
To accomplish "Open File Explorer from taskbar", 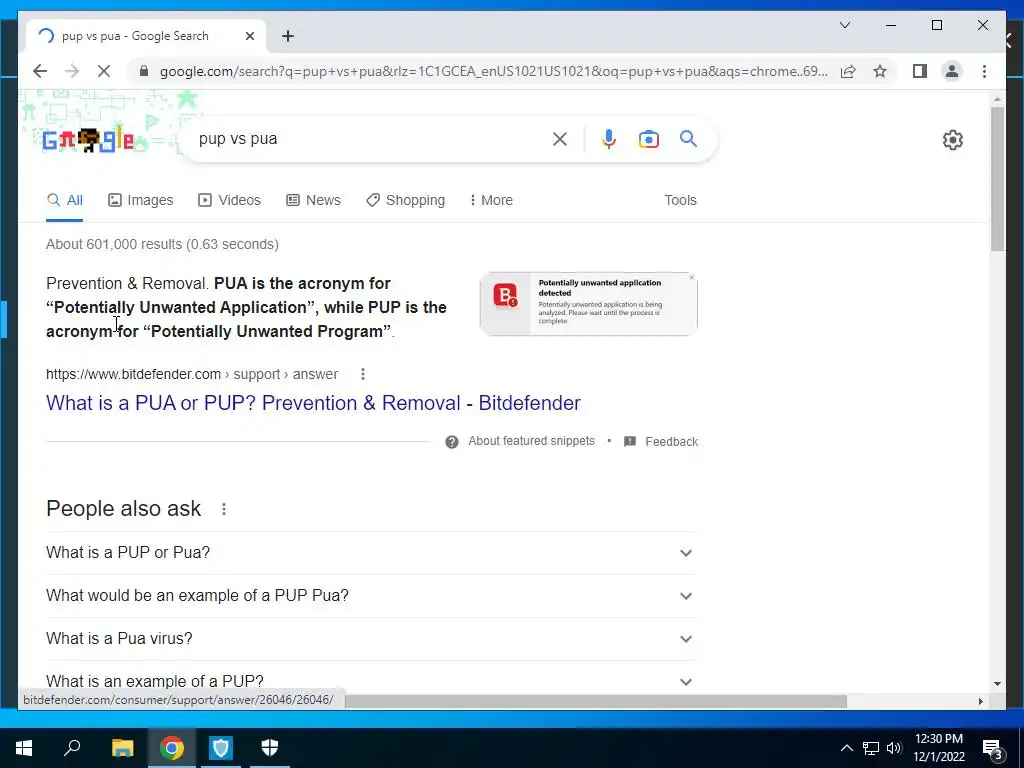I will pyautogui.click(x=122, y=748).
